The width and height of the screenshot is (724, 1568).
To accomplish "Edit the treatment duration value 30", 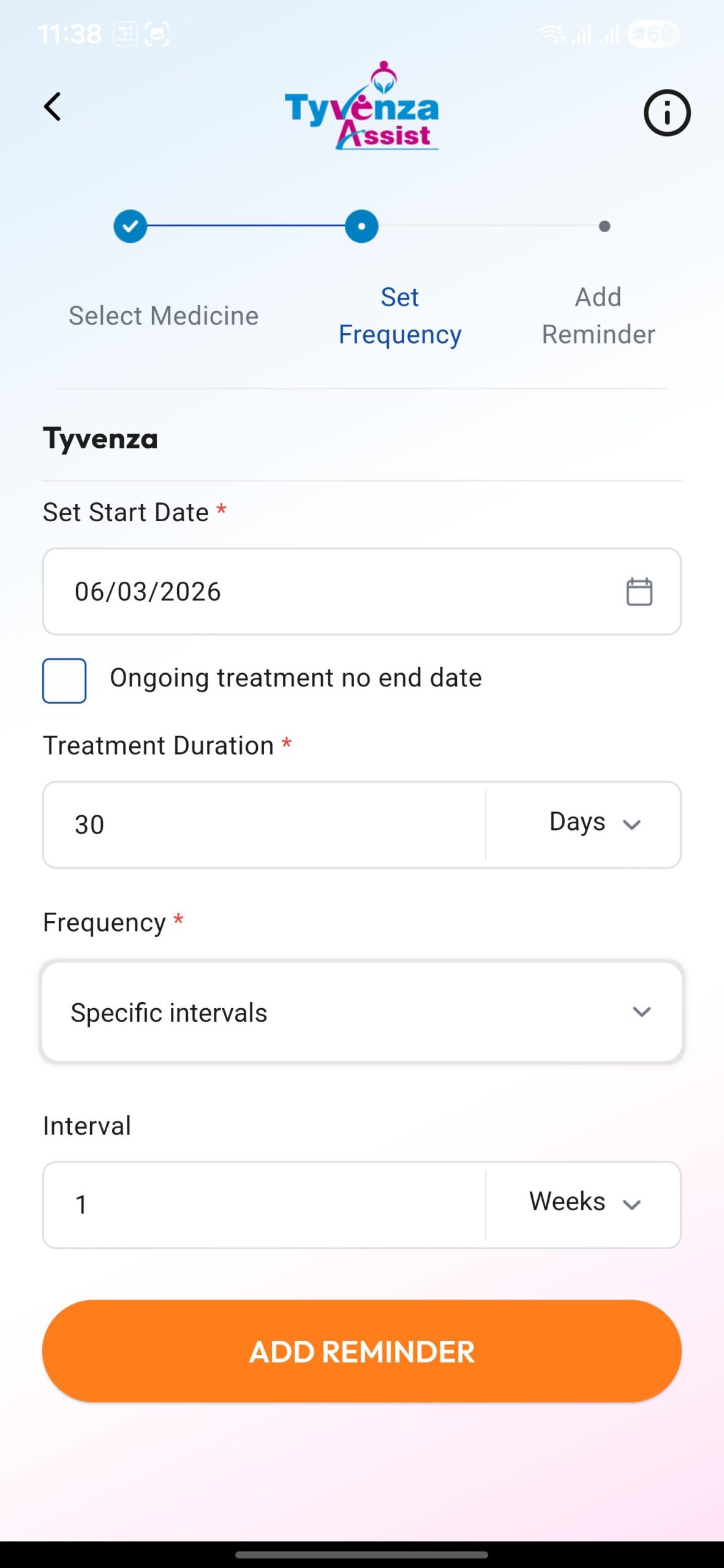I will (263, 824).
